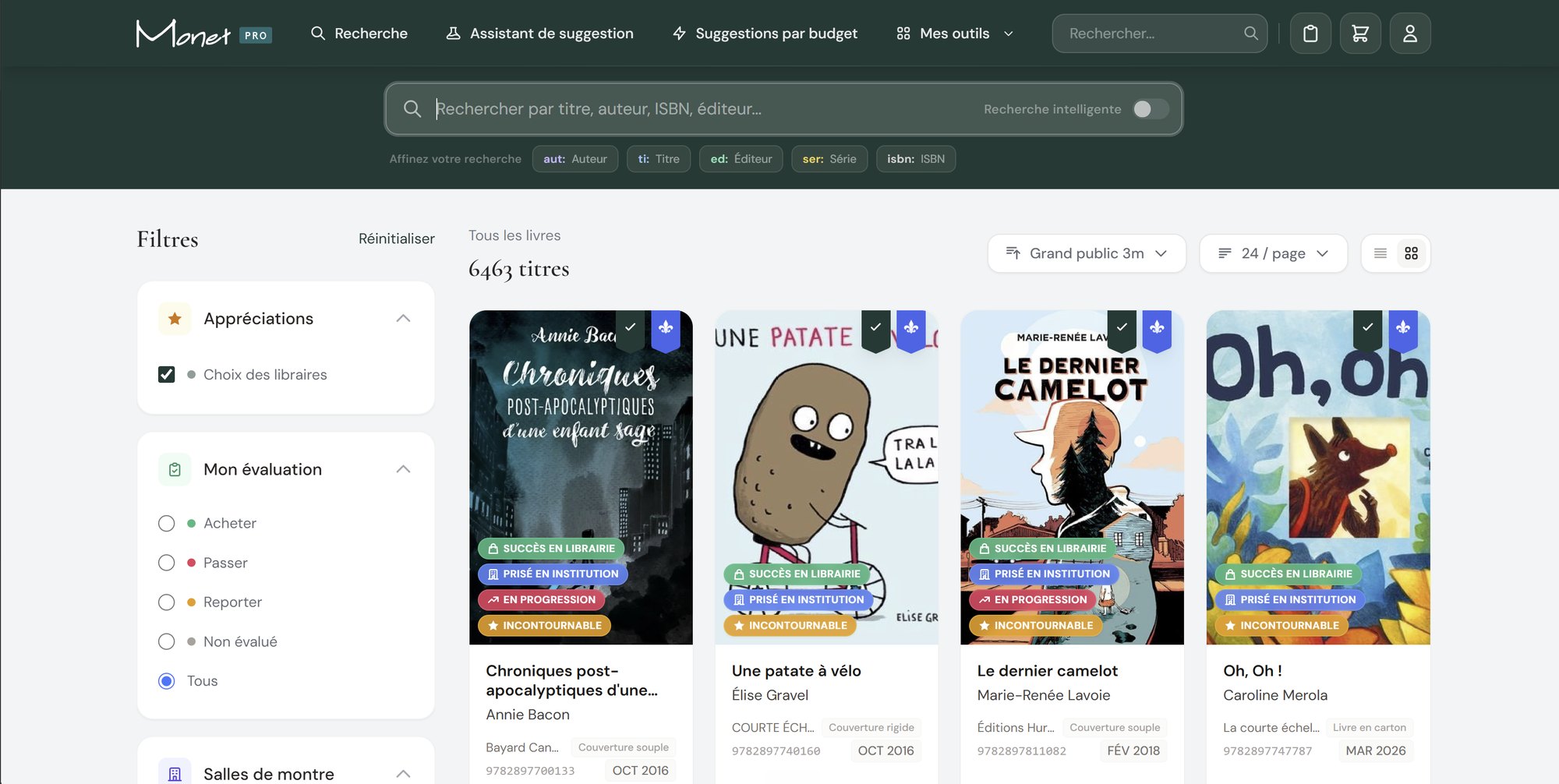Image resolution: width=1559 pixels, height=784 pixels.
Task: Click fleur-de-lys ribbon on Une patate à vélo
Action: pos(911,330)
